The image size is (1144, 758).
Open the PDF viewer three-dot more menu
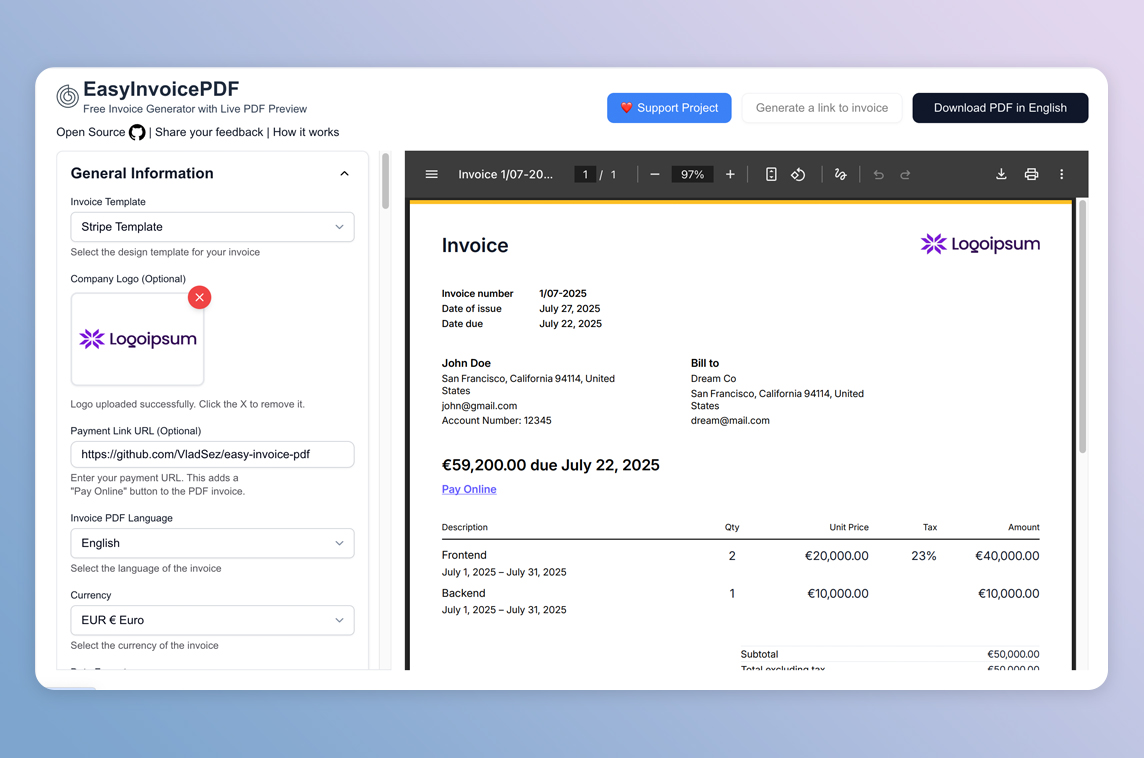[x=1062, y=174]
